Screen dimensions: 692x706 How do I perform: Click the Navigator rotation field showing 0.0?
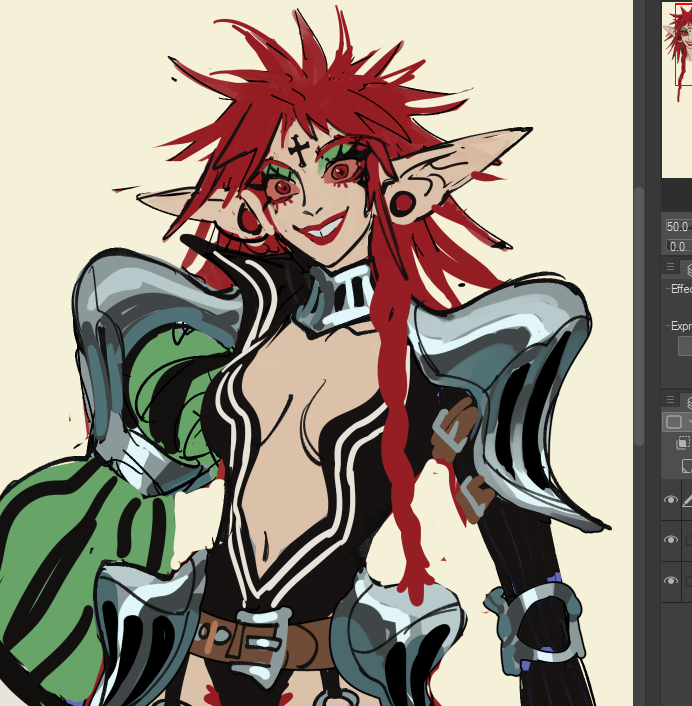678,246
